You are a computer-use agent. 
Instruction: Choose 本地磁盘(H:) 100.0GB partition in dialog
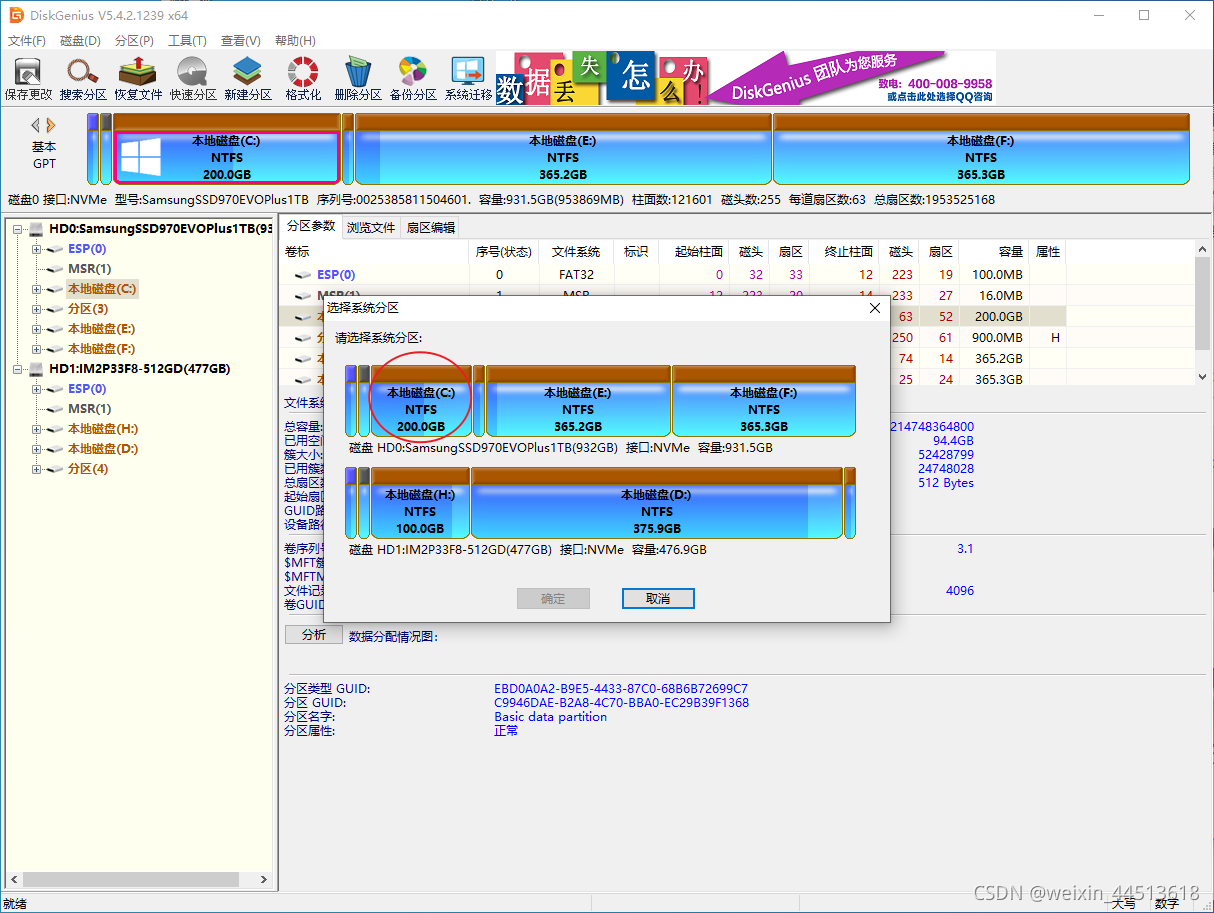[x=420, y=503]
